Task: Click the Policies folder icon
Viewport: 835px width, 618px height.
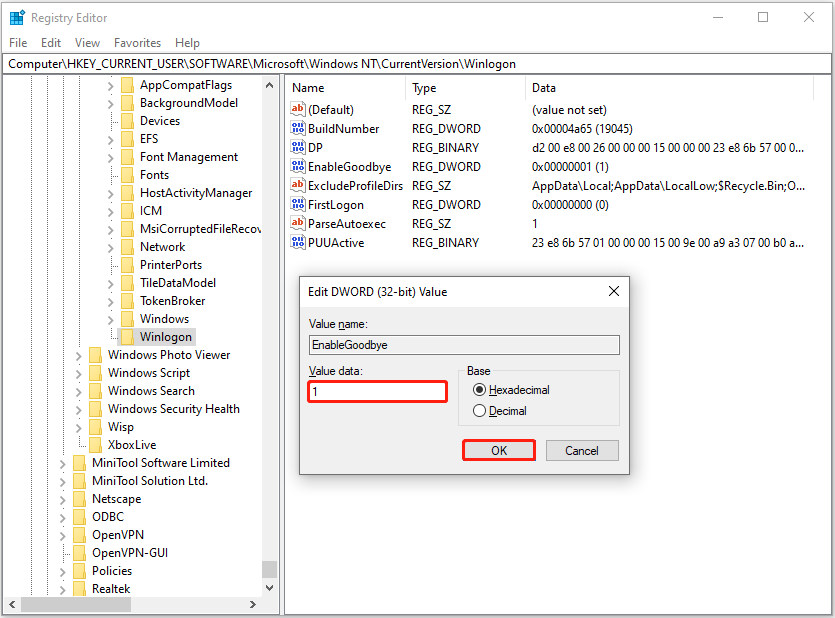Action: (79, 571)
